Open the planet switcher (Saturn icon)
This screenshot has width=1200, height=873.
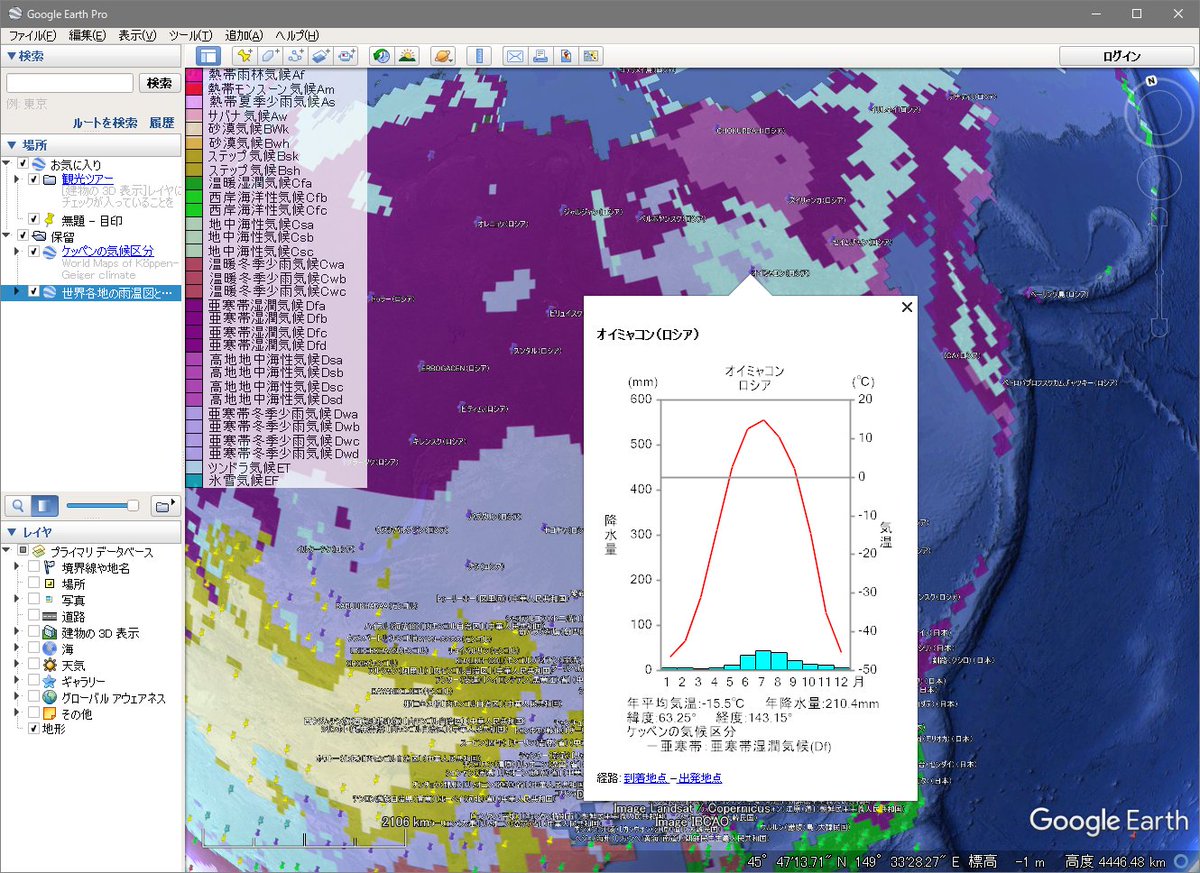click(444, 56)
